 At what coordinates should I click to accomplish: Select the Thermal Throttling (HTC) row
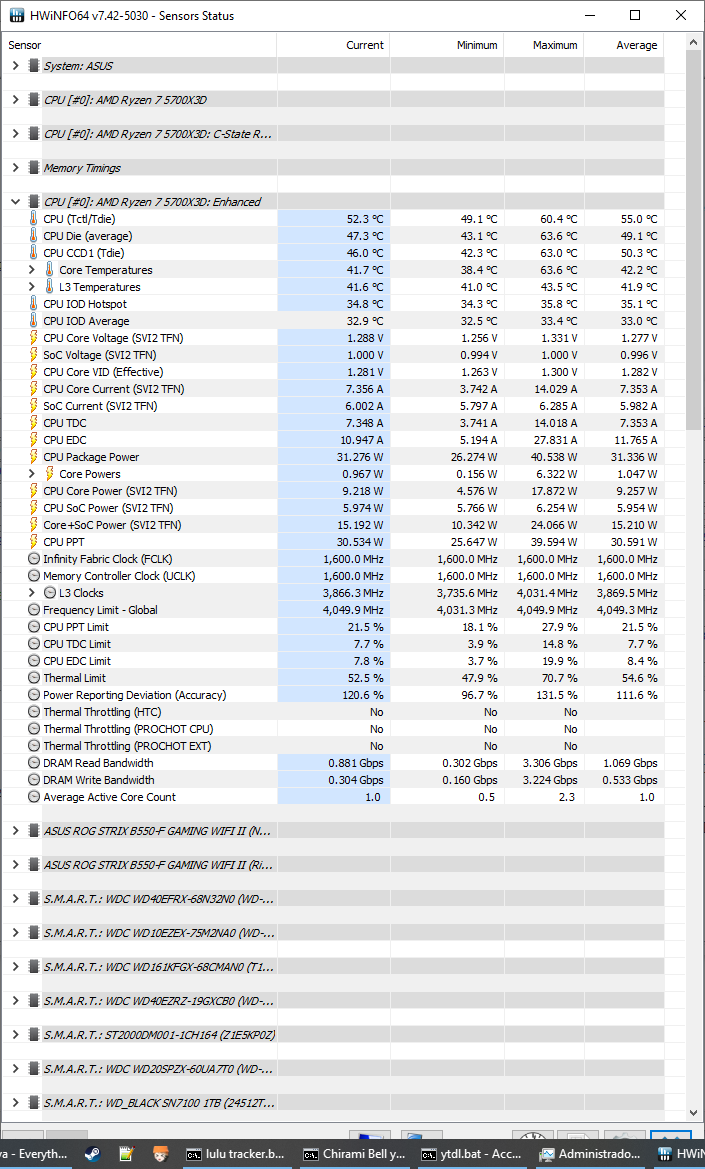tap(333, 712)
